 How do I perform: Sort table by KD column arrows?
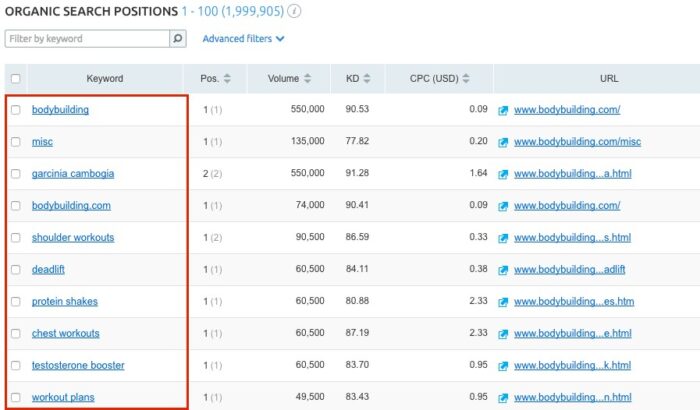click(x=367, y=79)
